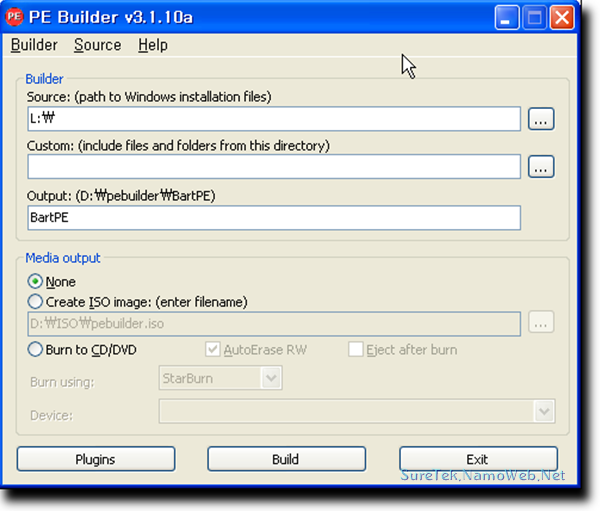Open the Plugins dialog
Screen dimensions: 600x511
[x=96, y=459]
